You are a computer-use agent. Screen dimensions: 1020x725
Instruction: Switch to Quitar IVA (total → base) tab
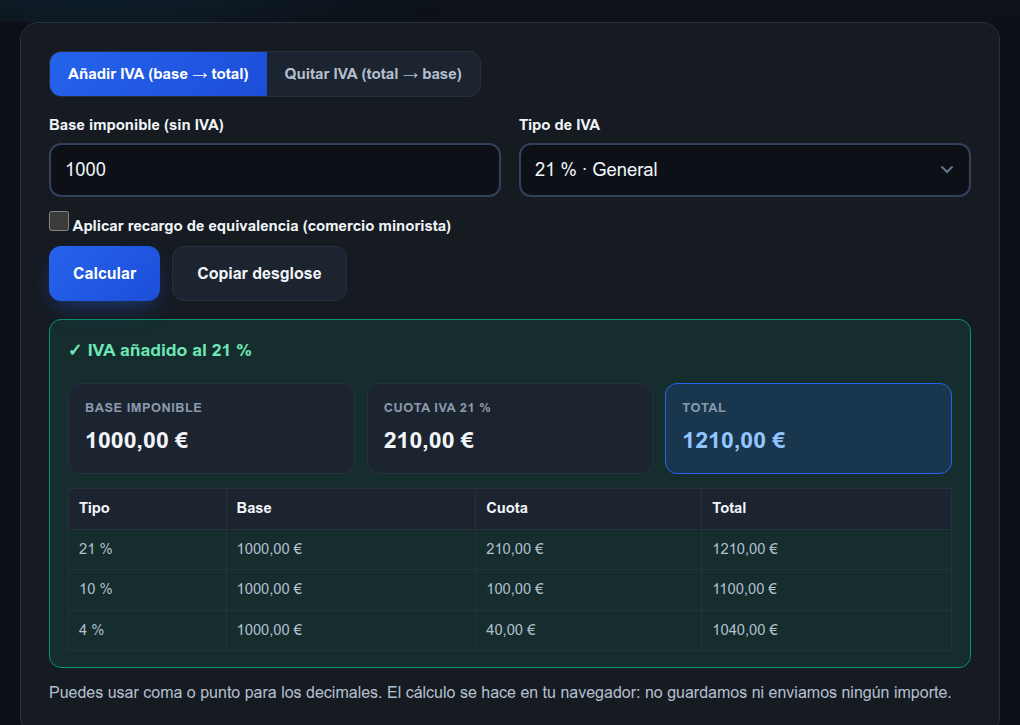[x=373, y=74]
